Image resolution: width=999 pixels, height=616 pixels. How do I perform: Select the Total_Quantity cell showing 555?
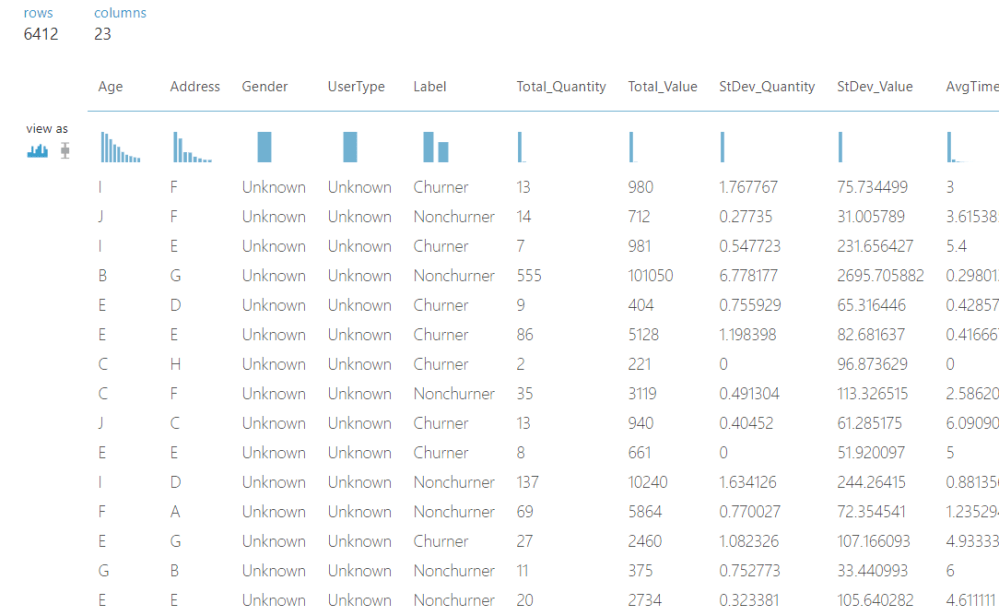coord(529,276)
